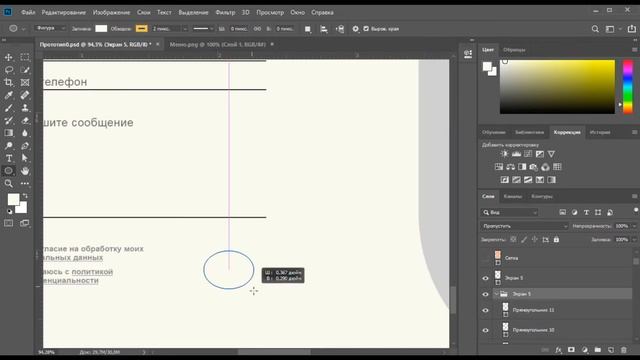Switch to the Каналы tab

point(512,196)
